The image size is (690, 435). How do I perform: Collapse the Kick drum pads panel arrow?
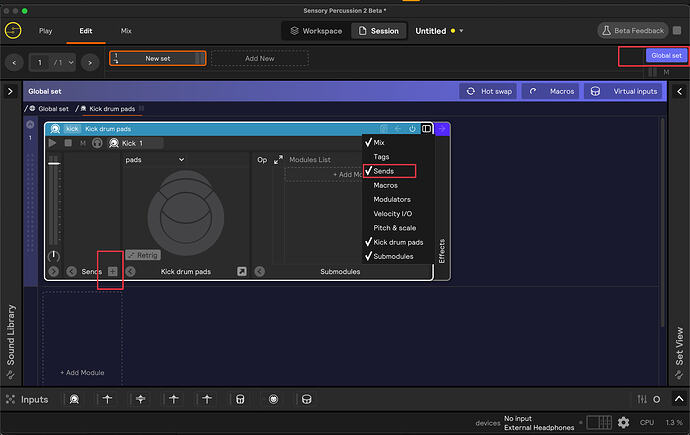pos(130,271)
